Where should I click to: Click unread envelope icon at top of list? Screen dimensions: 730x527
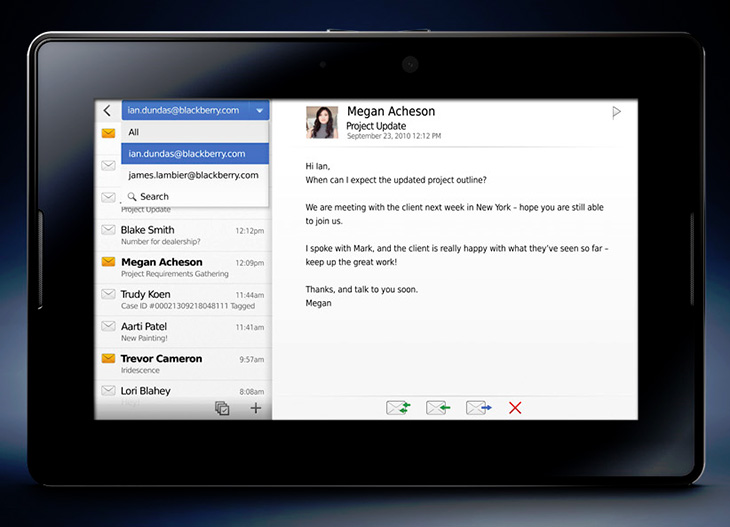point(108,133)
